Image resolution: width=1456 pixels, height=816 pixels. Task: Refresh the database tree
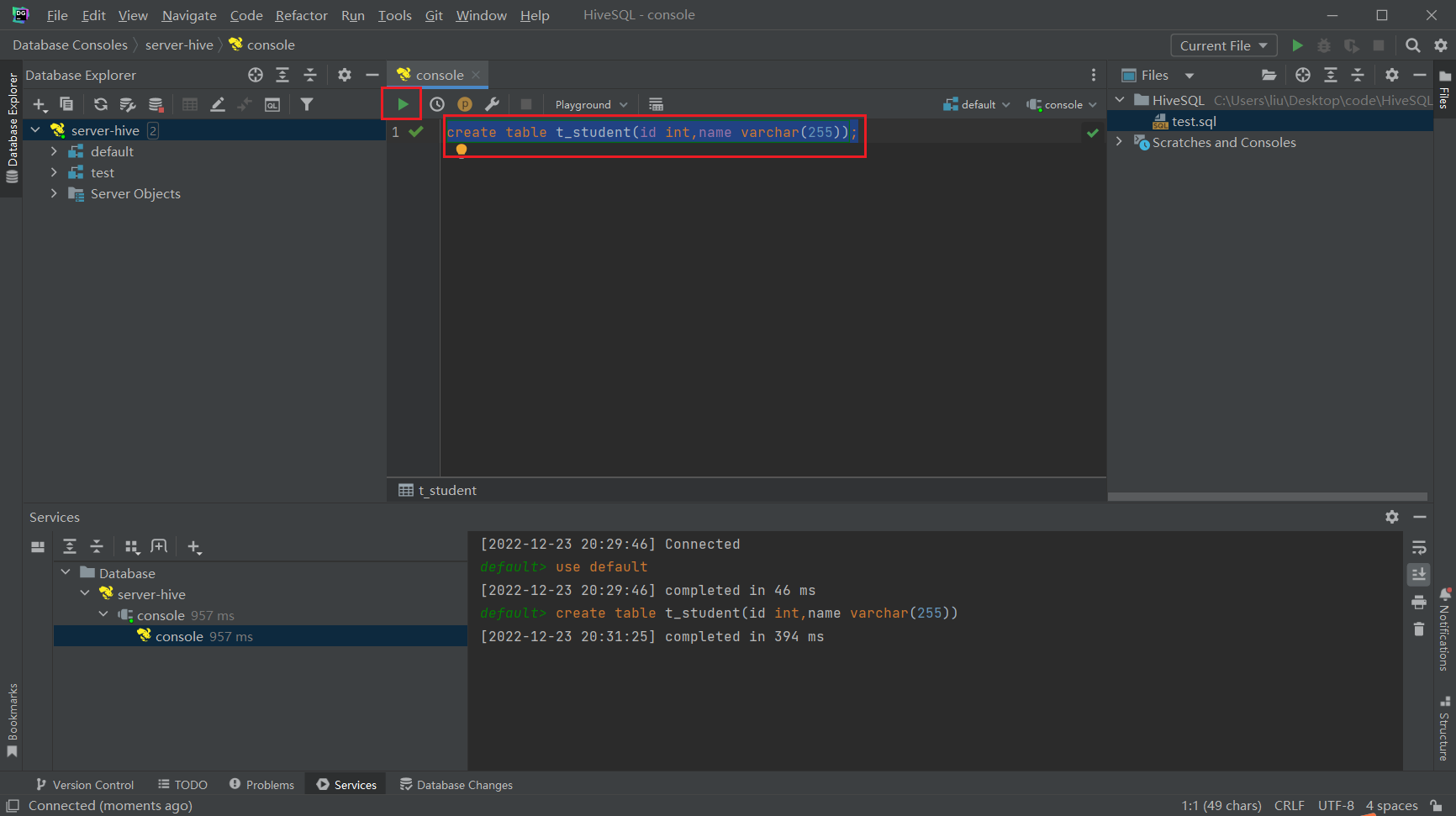pyautogui.click(x=100, y=104)
